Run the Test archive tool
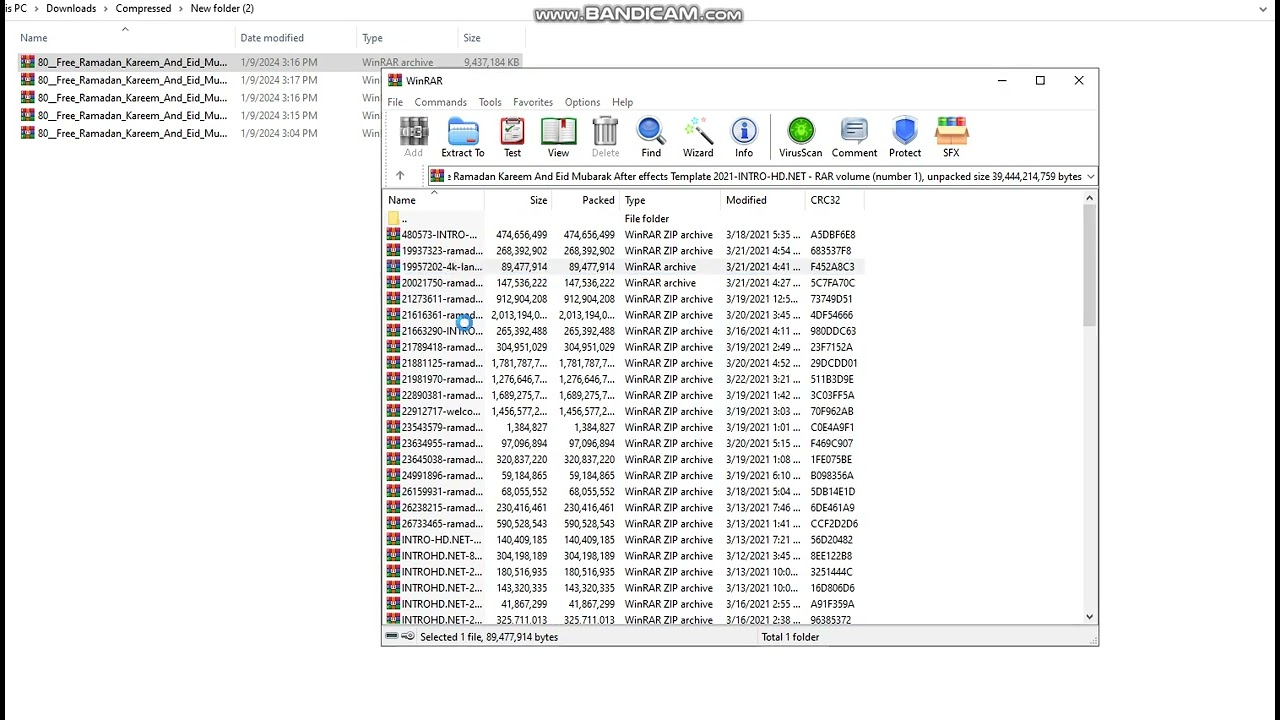The width and height of the screenshot is (1280, 720). point(512,137)
